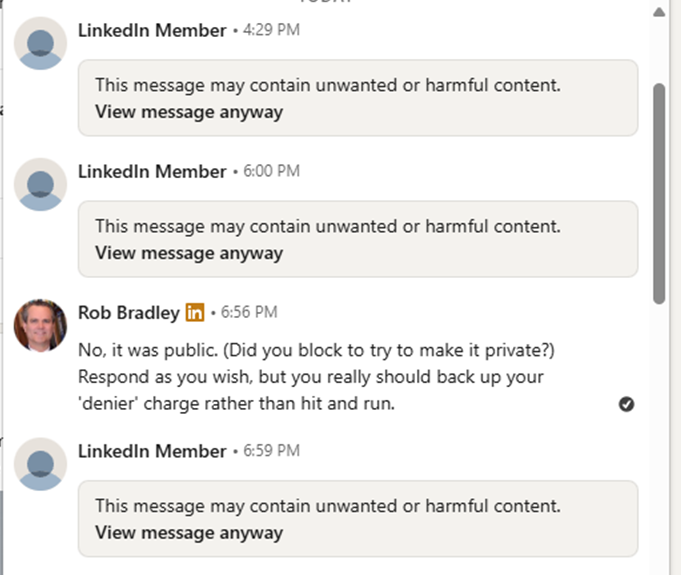Open the 4:29 PM LinkedIn Member avatar

click(40, 43)
